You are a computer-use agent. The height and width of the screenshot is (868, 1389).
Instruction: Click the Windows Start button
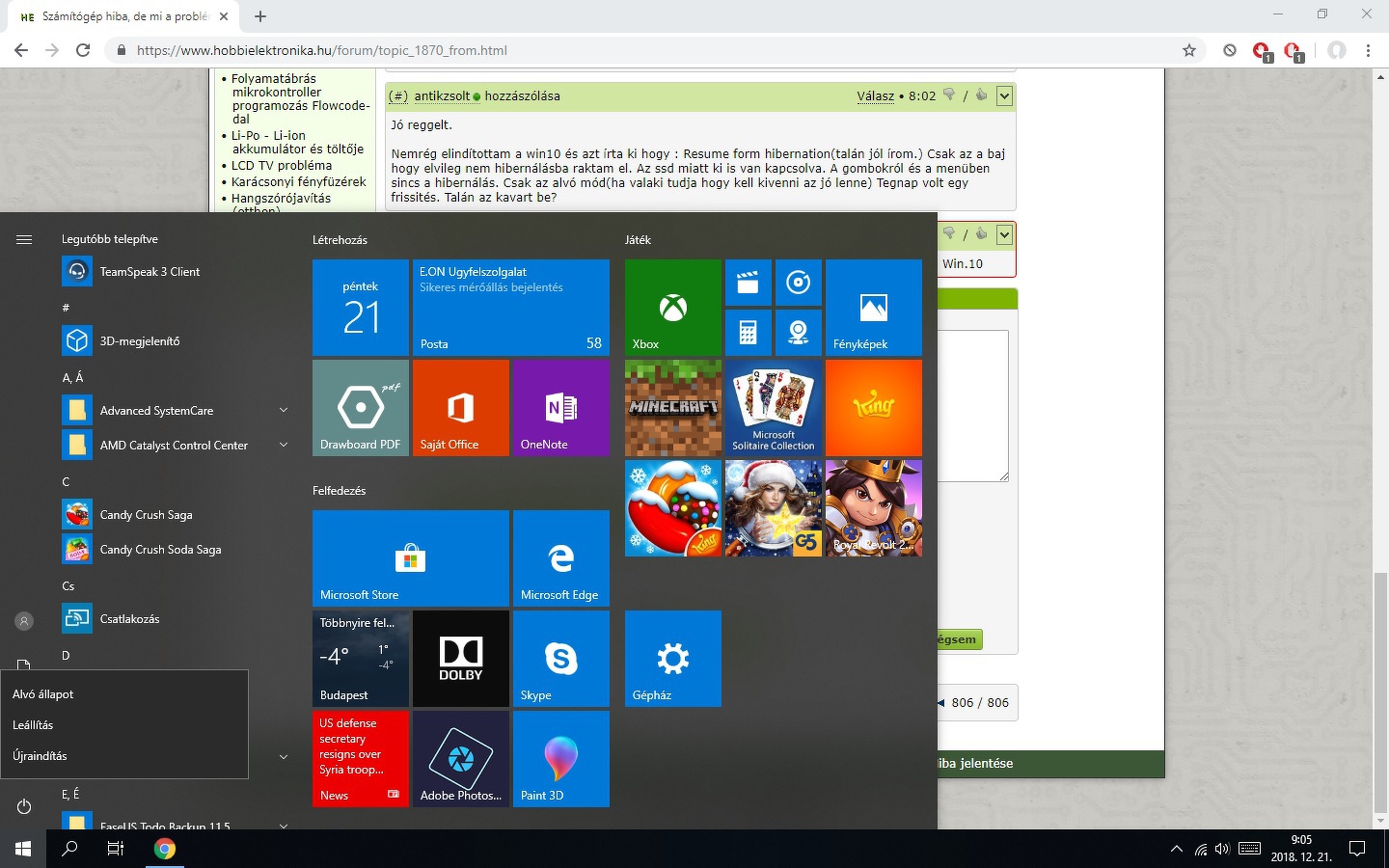(23, 849)
